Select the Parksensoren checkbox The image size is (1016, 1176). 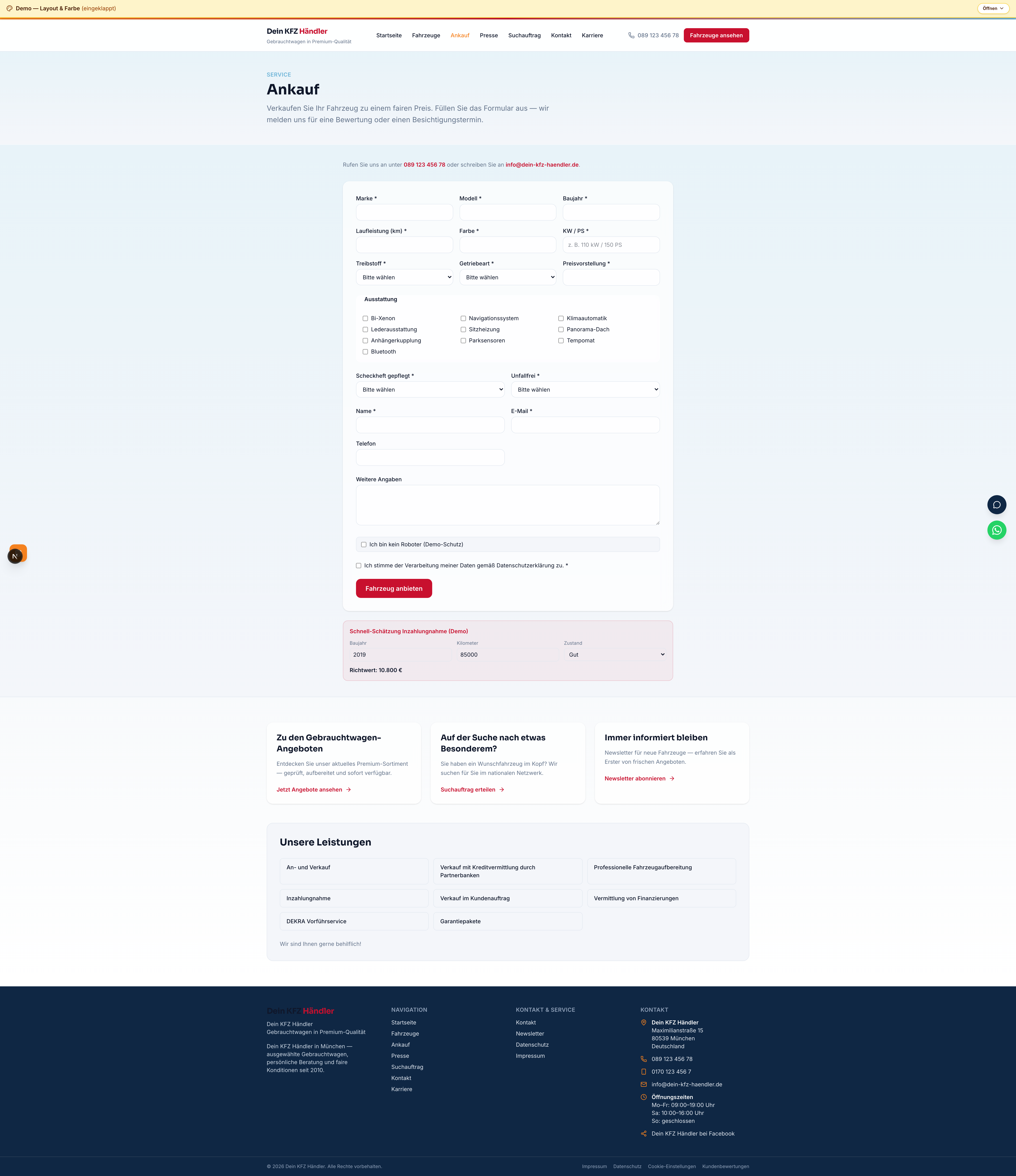point(463,341)
